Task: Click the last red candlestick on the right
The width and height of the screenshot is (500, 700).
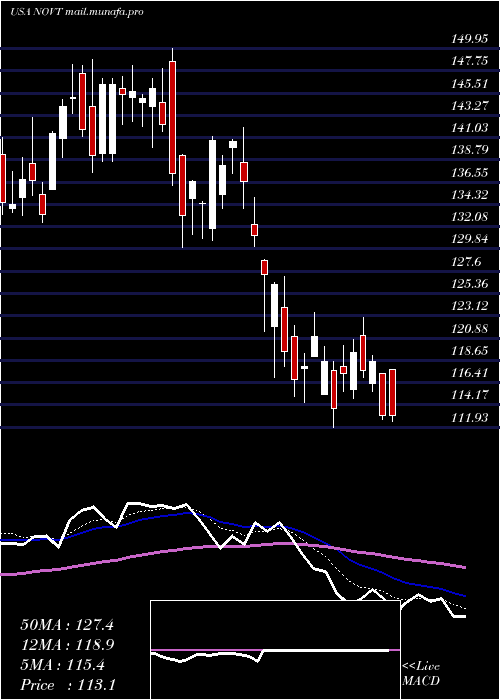Action: point(392,392)
